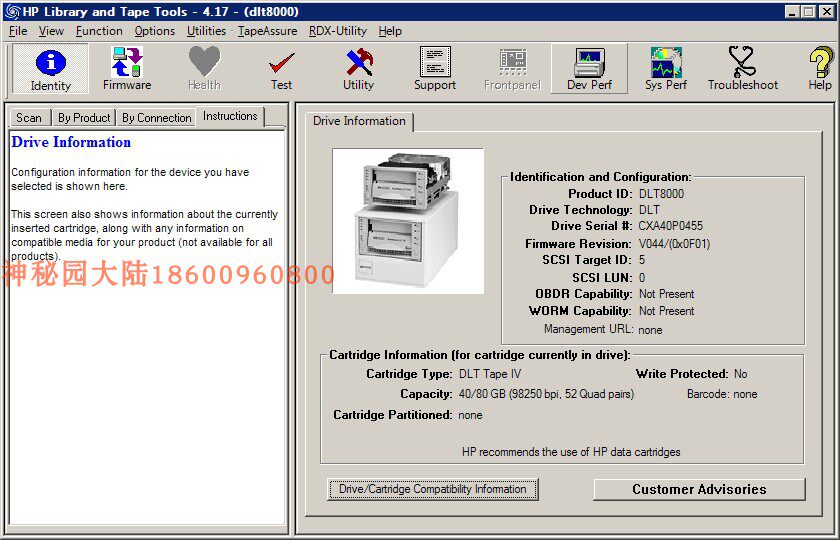Open Customer Advisories
The height and width of the screenshot is (540, 840).
point(699,489)
